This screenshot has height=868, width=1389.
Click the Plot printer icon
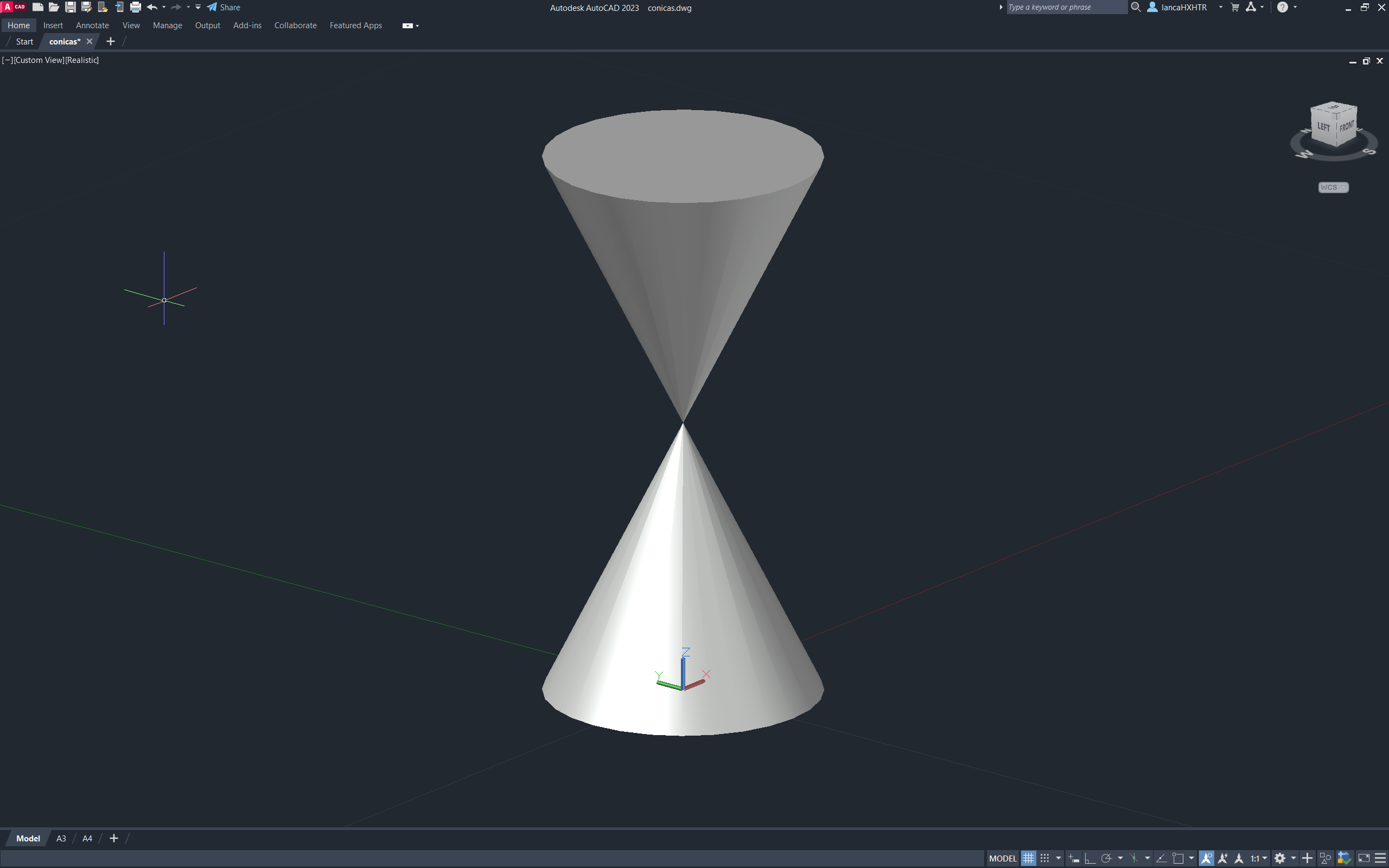tap(136, 8)
